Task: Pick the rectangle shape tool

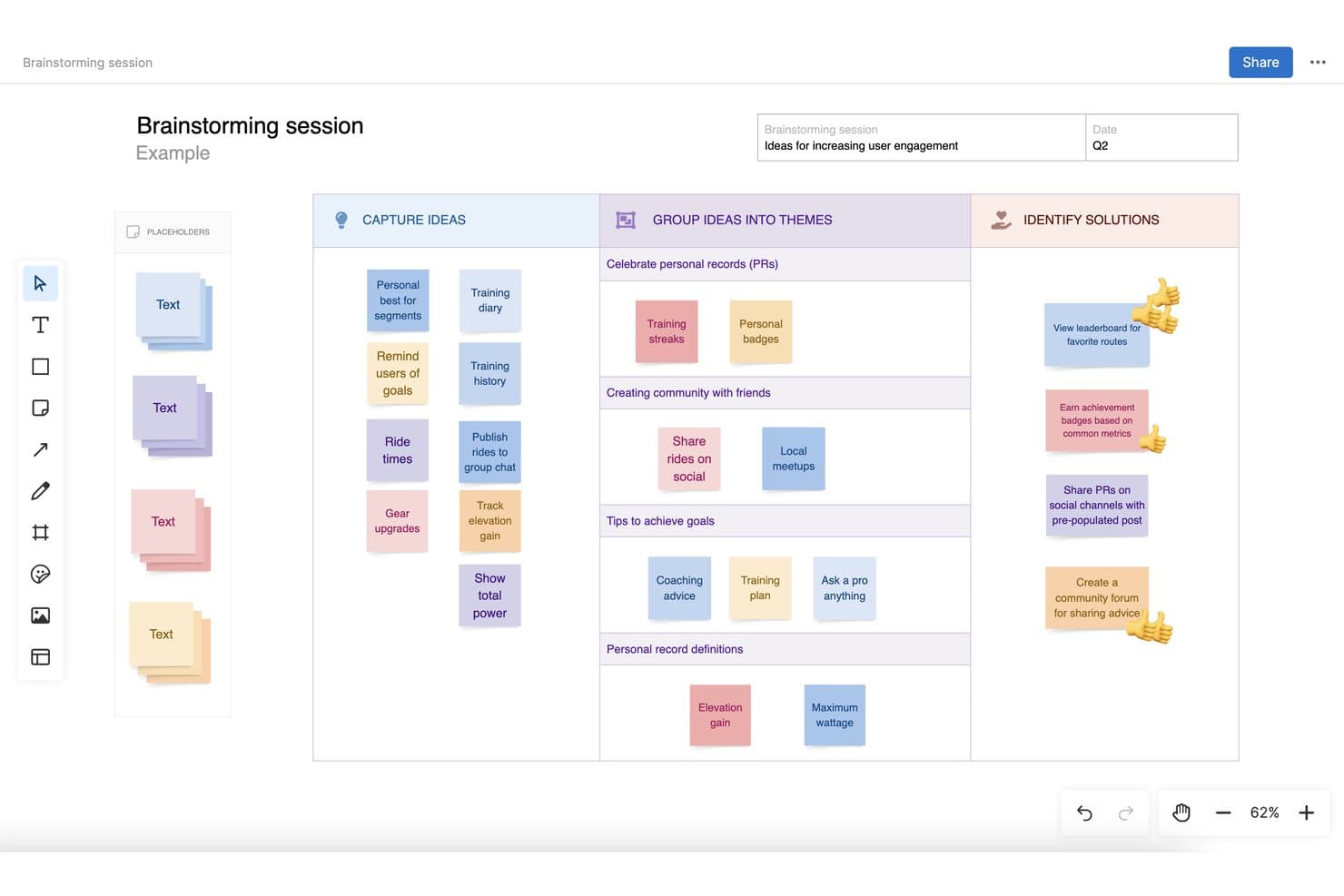Action: tap(40, 367)
